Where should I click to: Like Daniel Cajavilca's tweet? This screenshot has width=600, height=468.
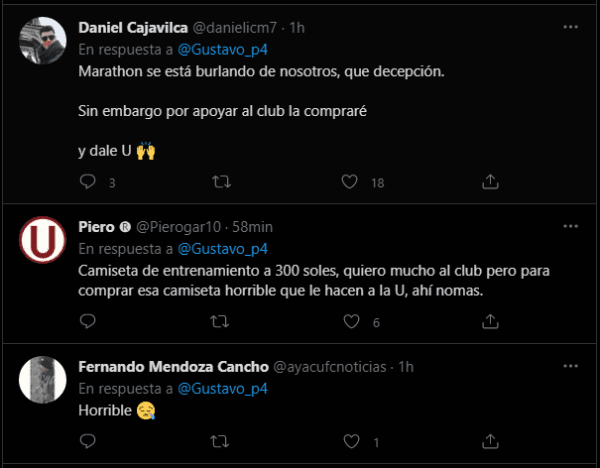click(x=350, y=182)
